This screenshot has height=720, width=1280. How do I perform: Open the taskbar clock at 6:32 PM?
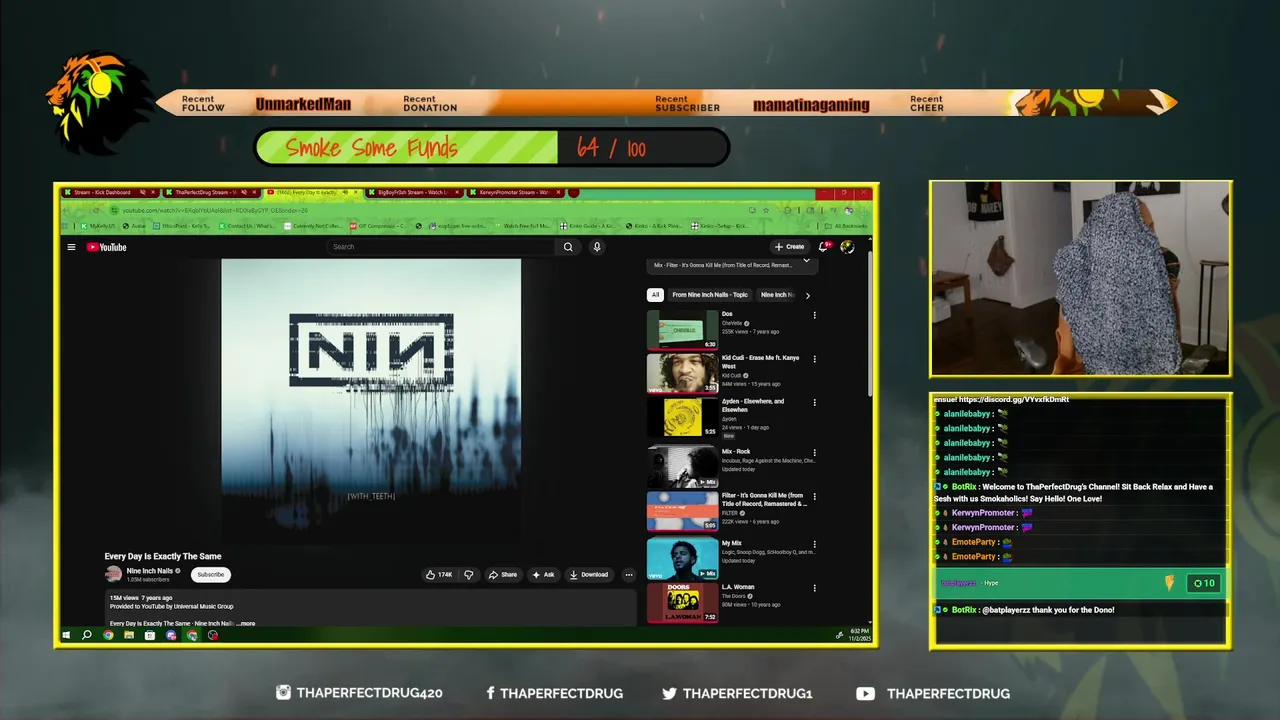860,635
